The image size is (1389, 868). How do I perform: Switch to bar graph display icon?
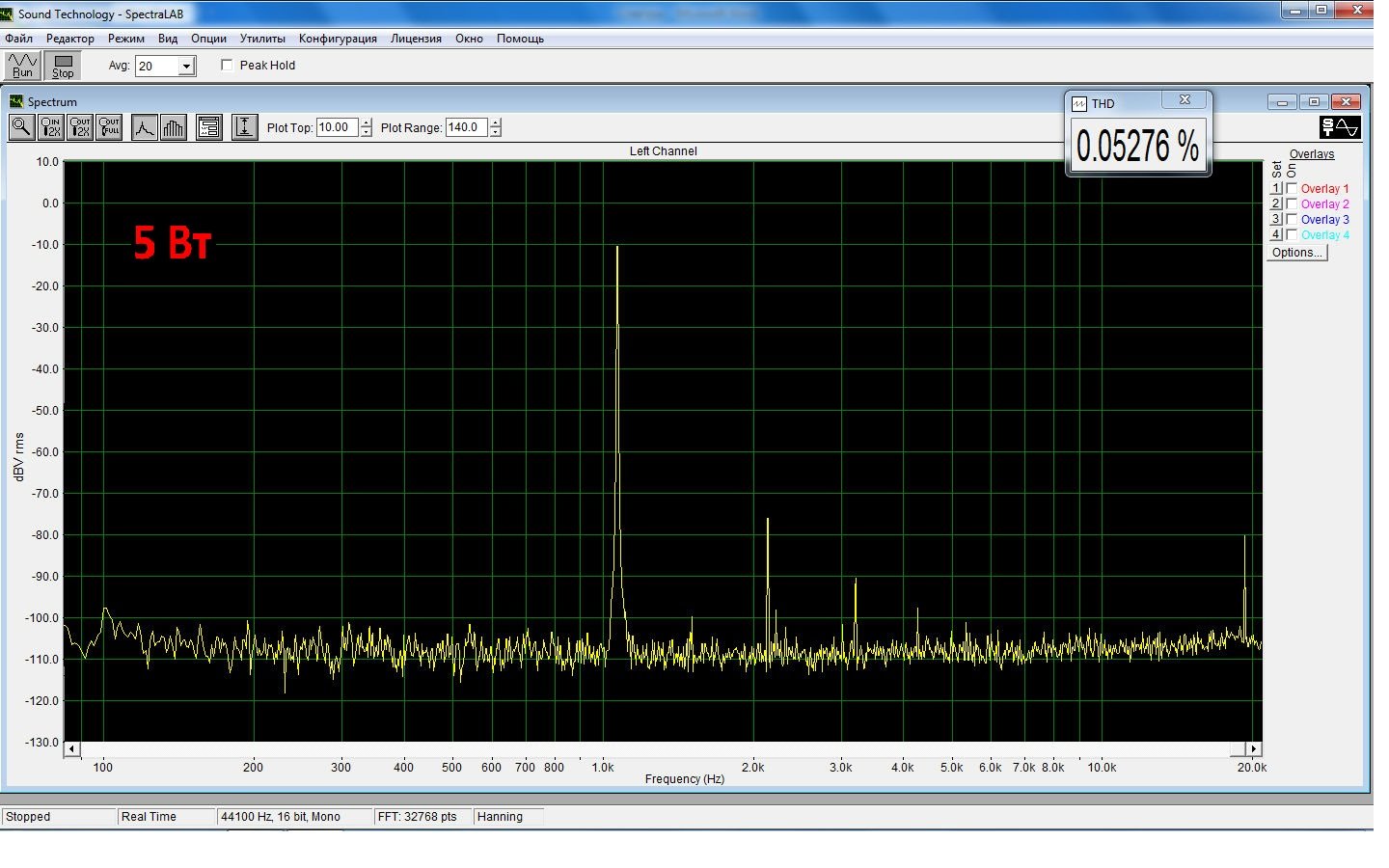pyautogui.click(x=173, y=127)
